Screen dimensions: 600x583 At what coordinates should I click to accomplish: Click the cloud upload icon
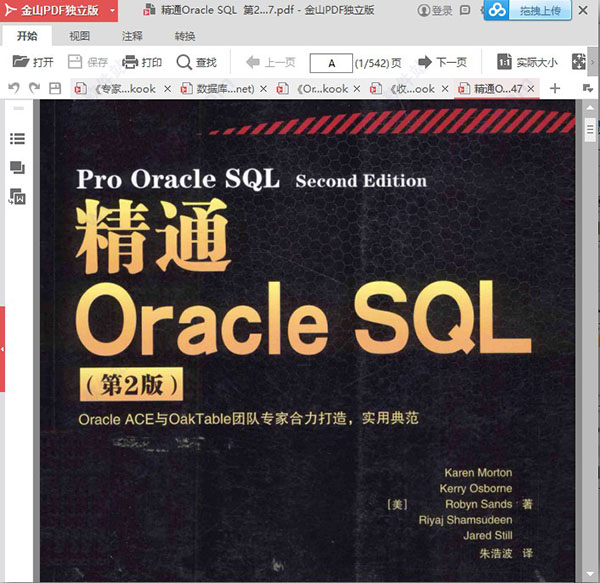pyautogui.click(x=497, y=10)
